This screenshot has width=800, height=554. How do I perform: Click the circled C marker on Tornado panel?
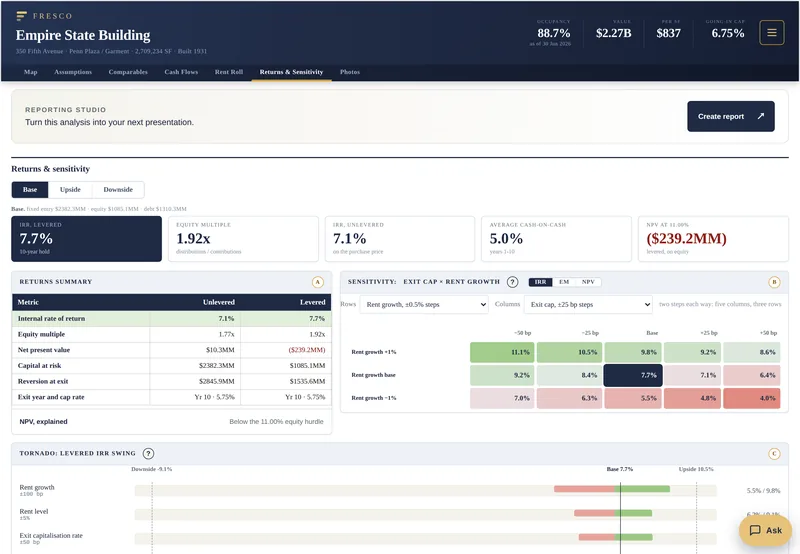click(x=774, y=453)
